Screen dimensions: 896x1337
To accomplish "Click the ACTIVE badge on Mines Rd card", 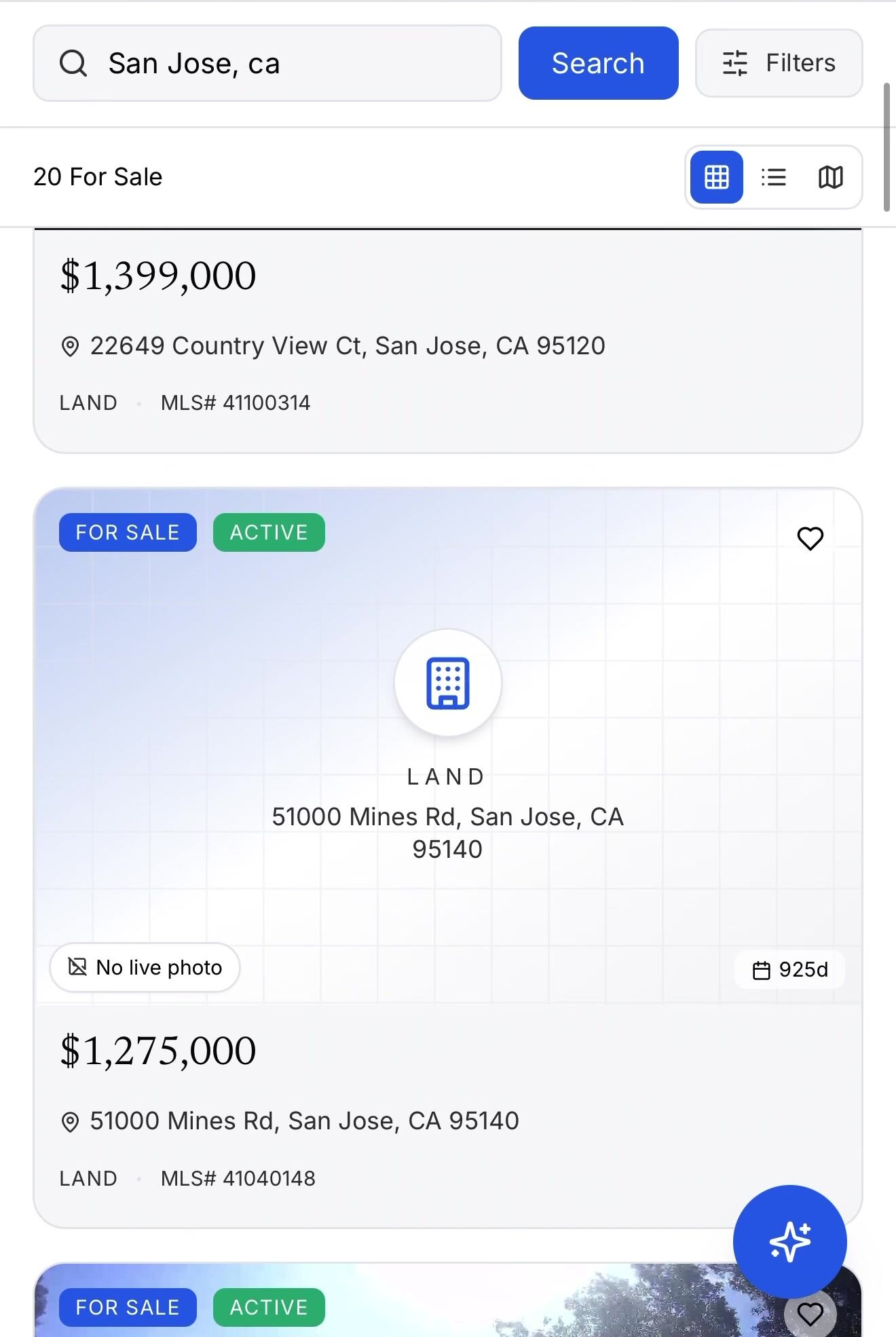I will coord(269,533).
